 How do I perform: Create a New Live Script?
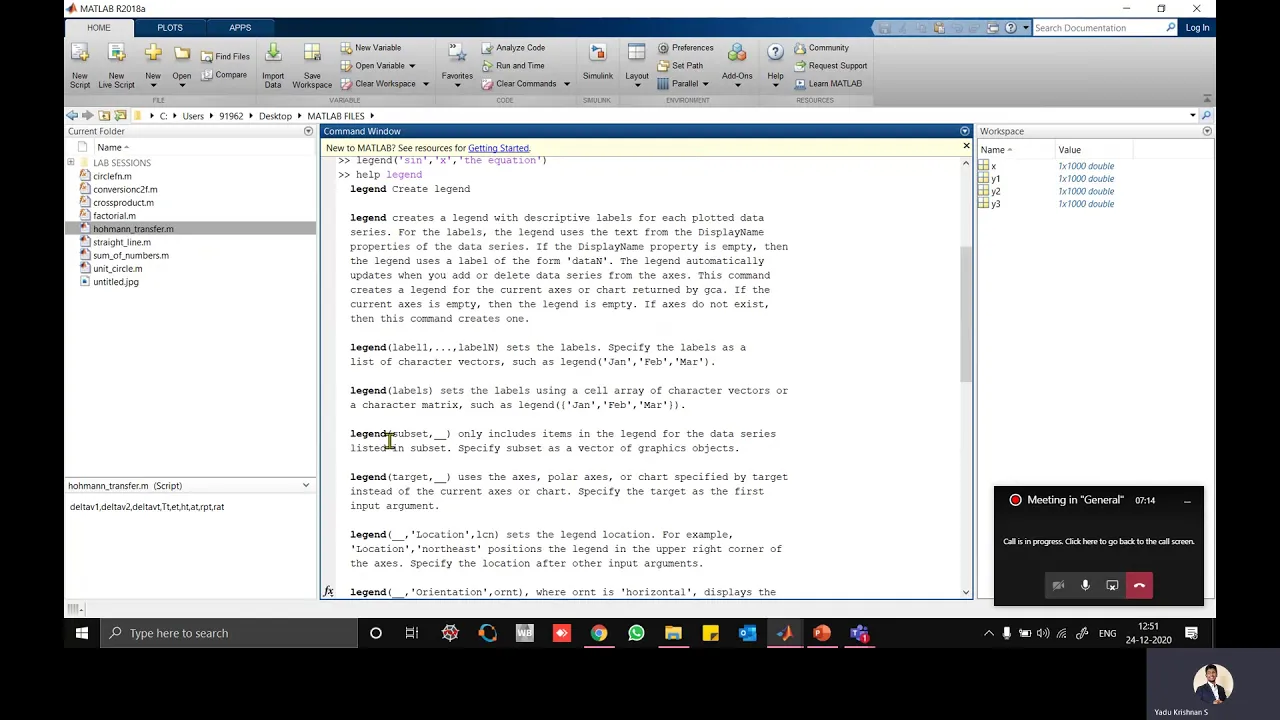click(116, 64)
